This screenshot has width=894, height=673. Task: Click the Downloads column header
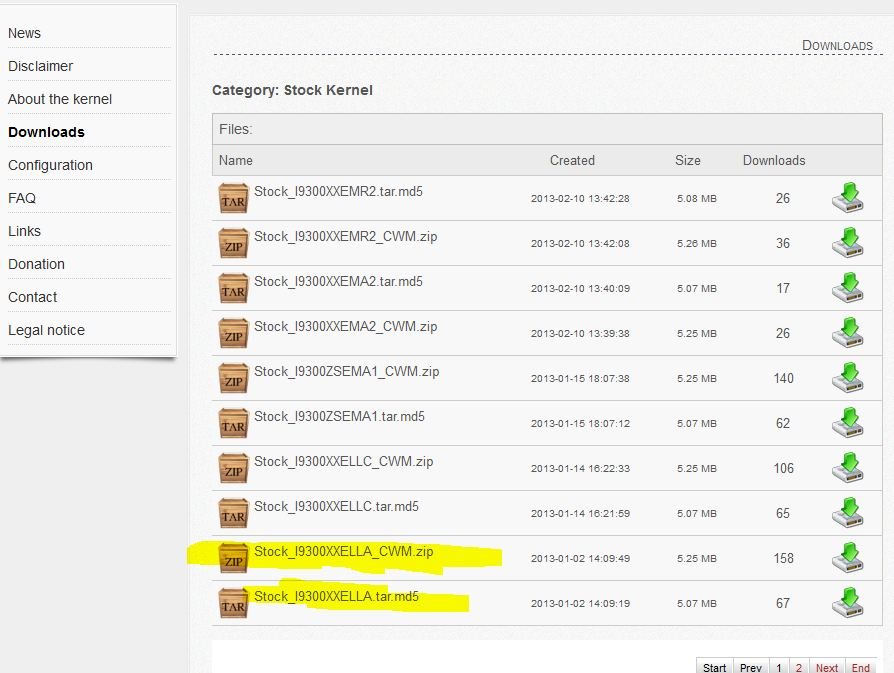tap(774, 161)
